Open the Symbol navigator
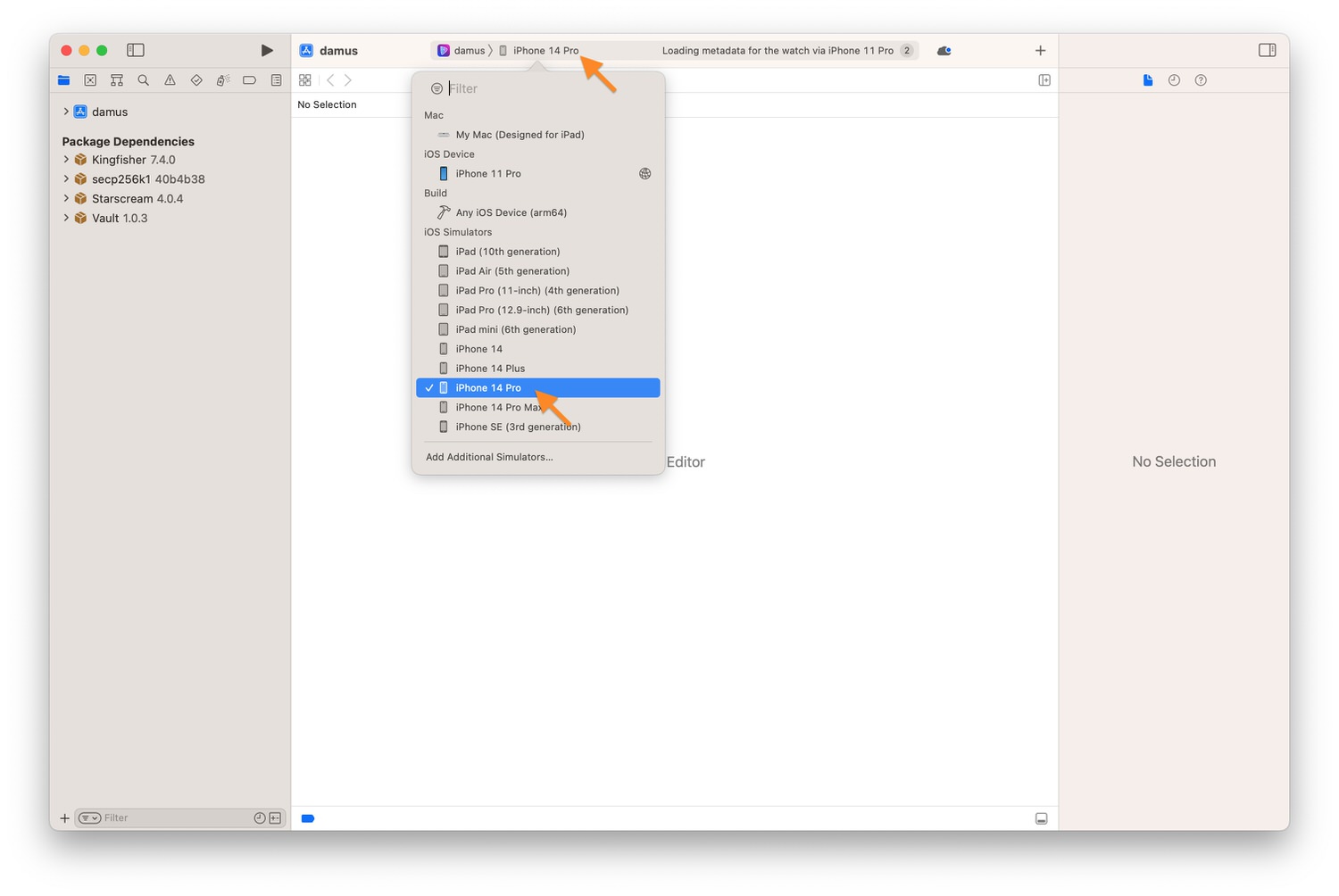The height and width of the screenshot is (896, 1339). (x=117, y=80)
